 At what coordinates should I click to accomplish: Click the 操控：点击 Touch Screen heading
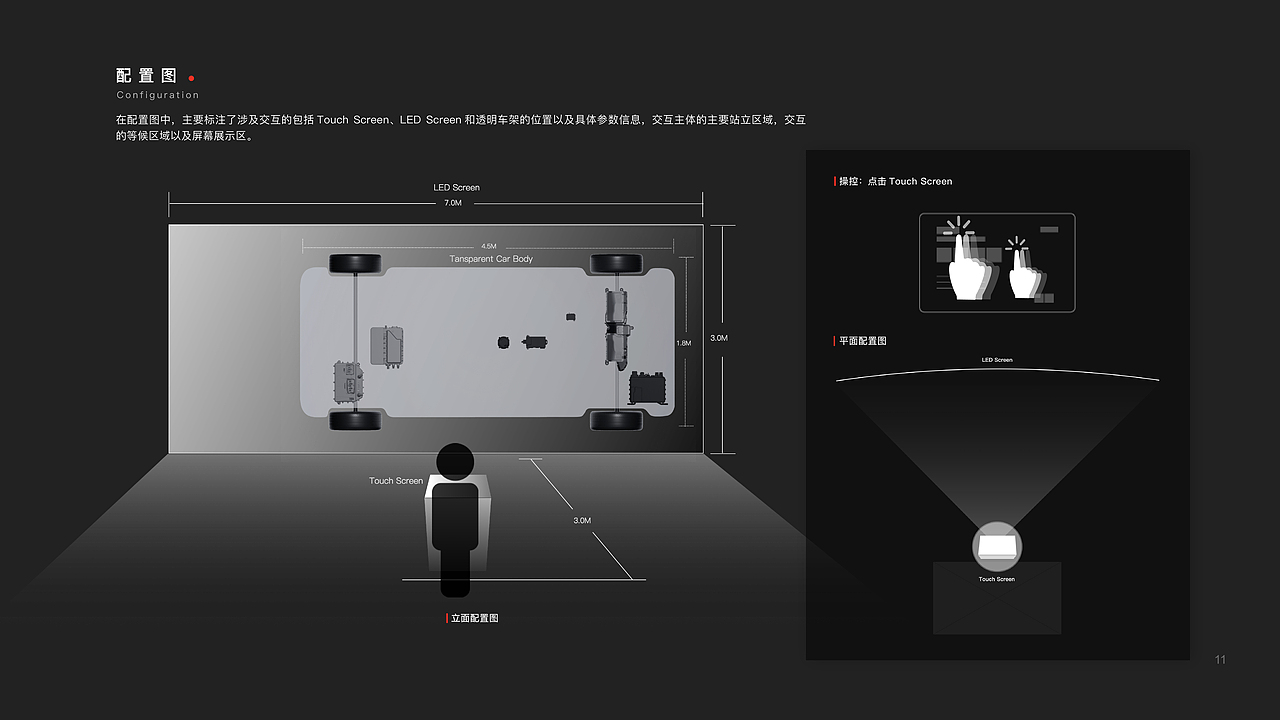click(x=895, y=181)
